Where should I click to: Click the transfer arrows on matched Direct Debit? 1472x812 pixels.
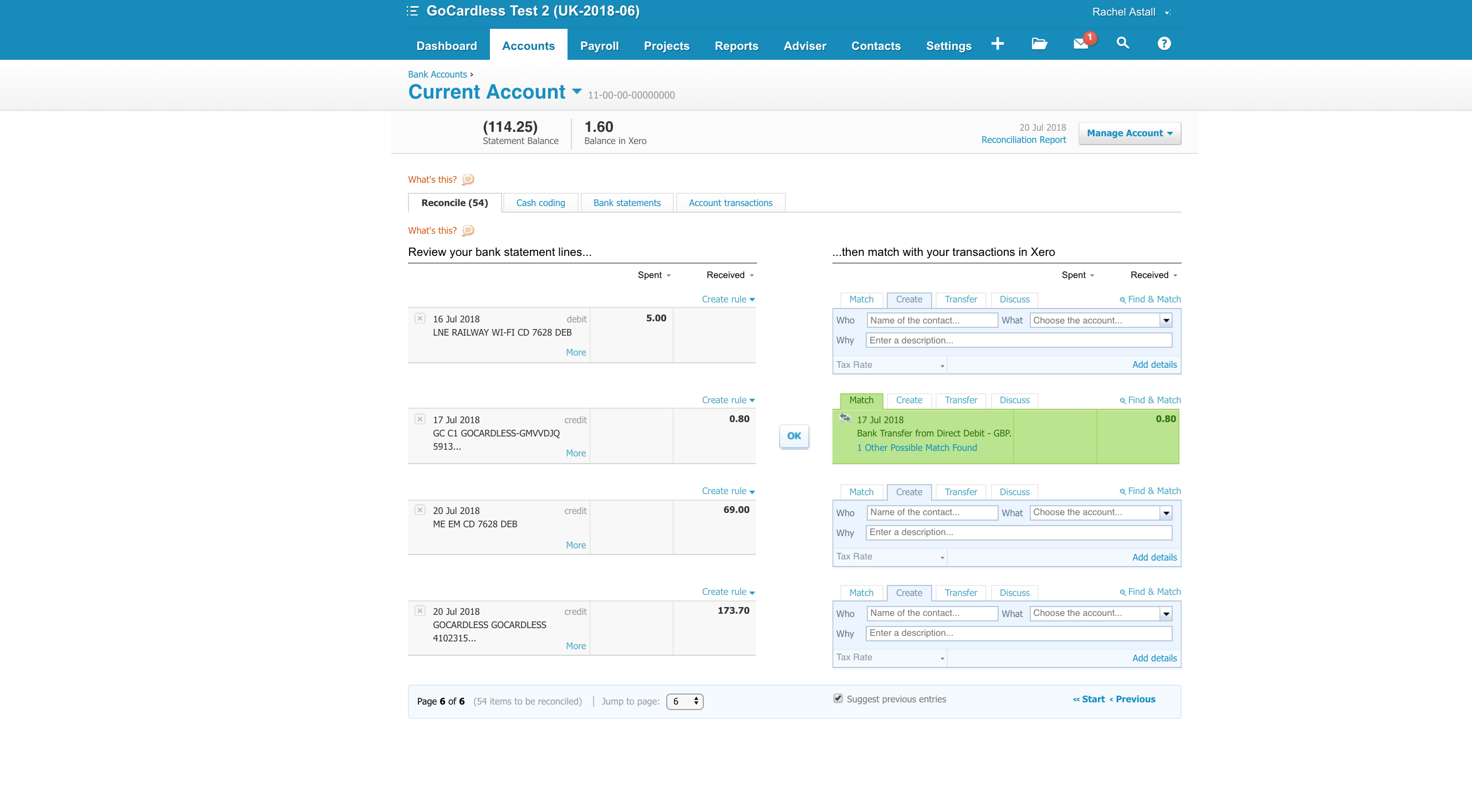pyautogui.click(x=845, y=418)
